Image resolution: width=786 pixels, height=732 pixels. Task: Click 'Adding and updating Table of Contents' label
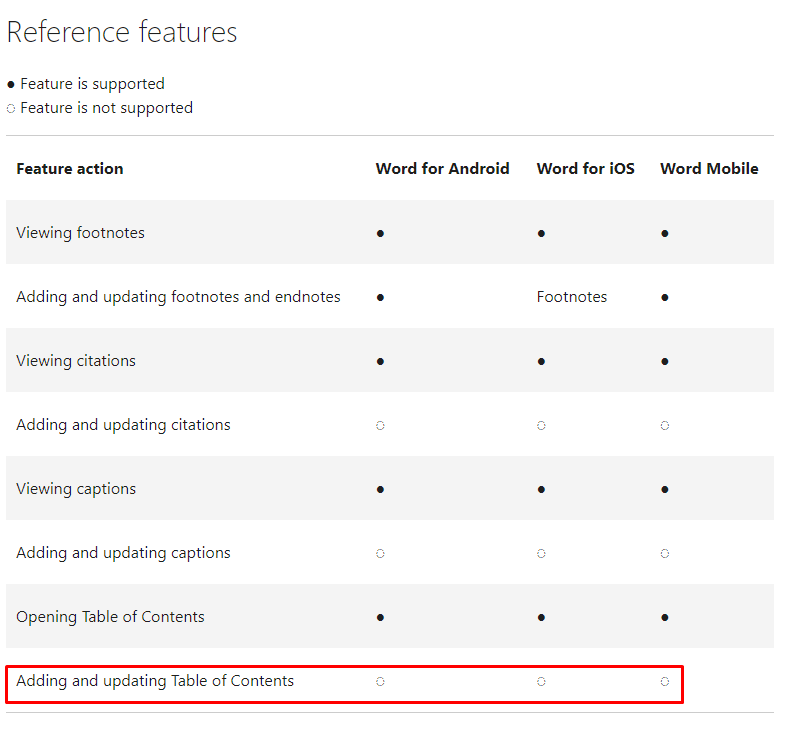(155, 681)
